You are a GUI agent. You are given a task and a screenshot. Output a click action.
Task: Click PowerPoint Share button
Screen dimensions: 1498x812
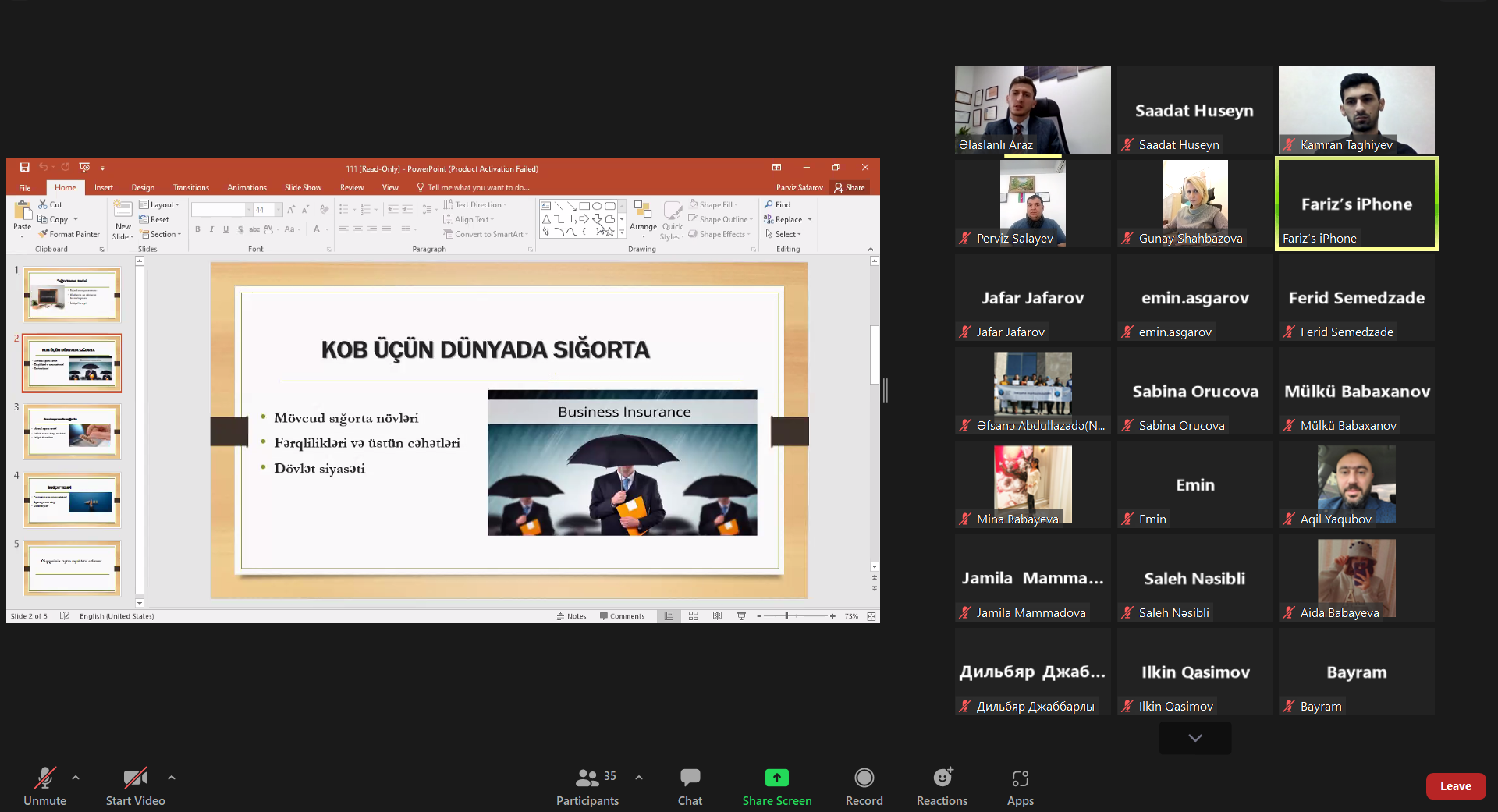[850, 187]
